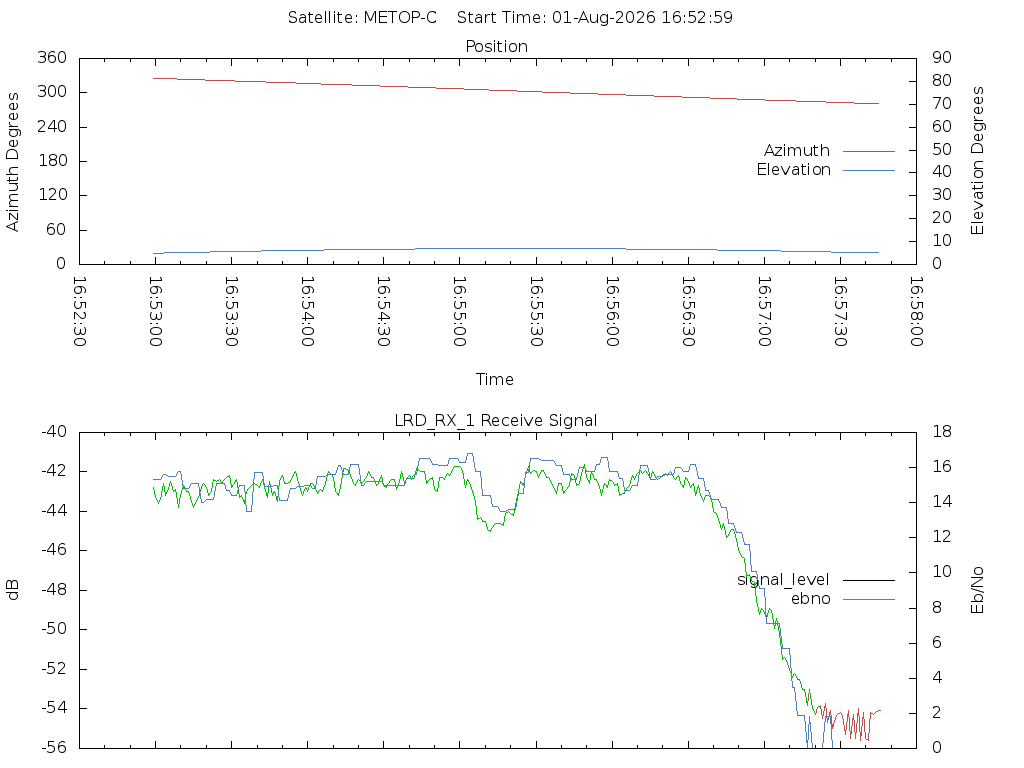This screenshot has width=1024, height=768.
Task: Click the 120 azimuth axis value
Action: (x=52, y=195)
